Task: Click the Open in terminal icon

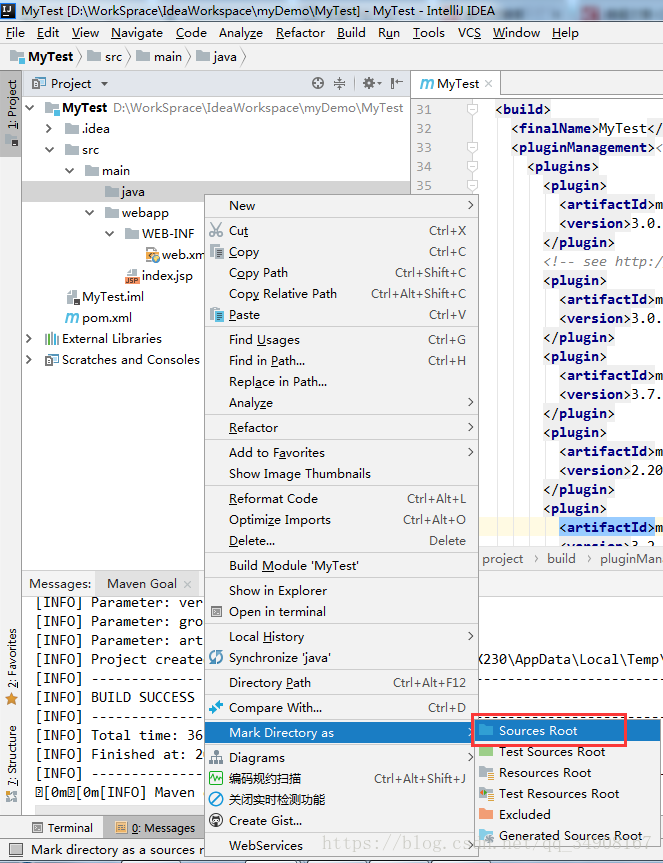Action: pyautogui.click(x=217, y=611)
